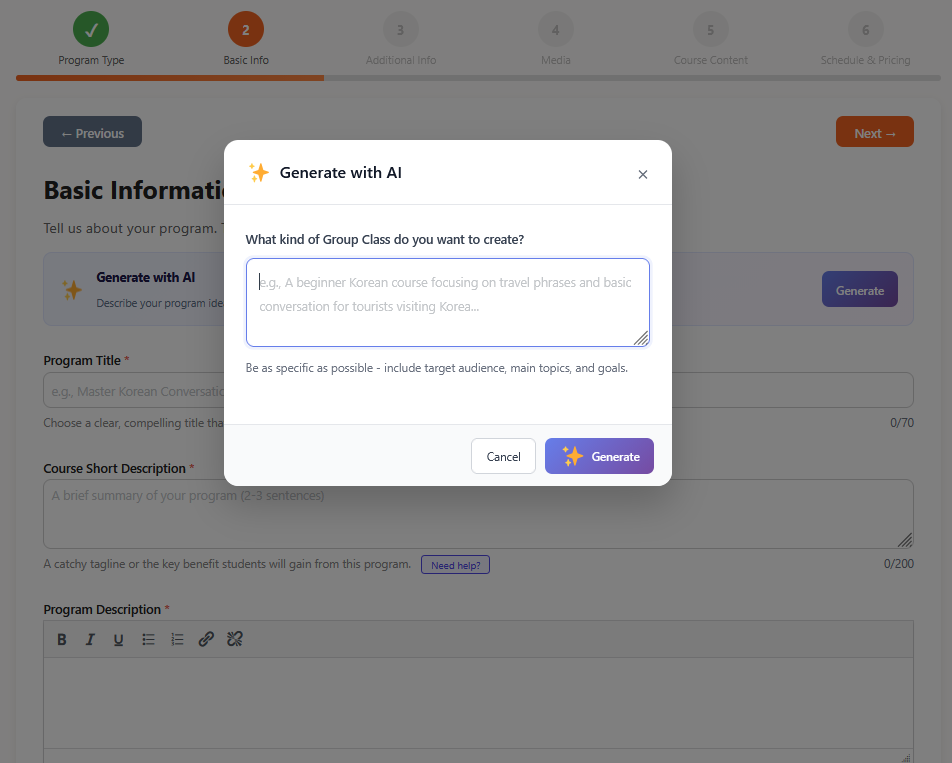
Task: Go to step 3 Additional Info
Action: [400, 30]
